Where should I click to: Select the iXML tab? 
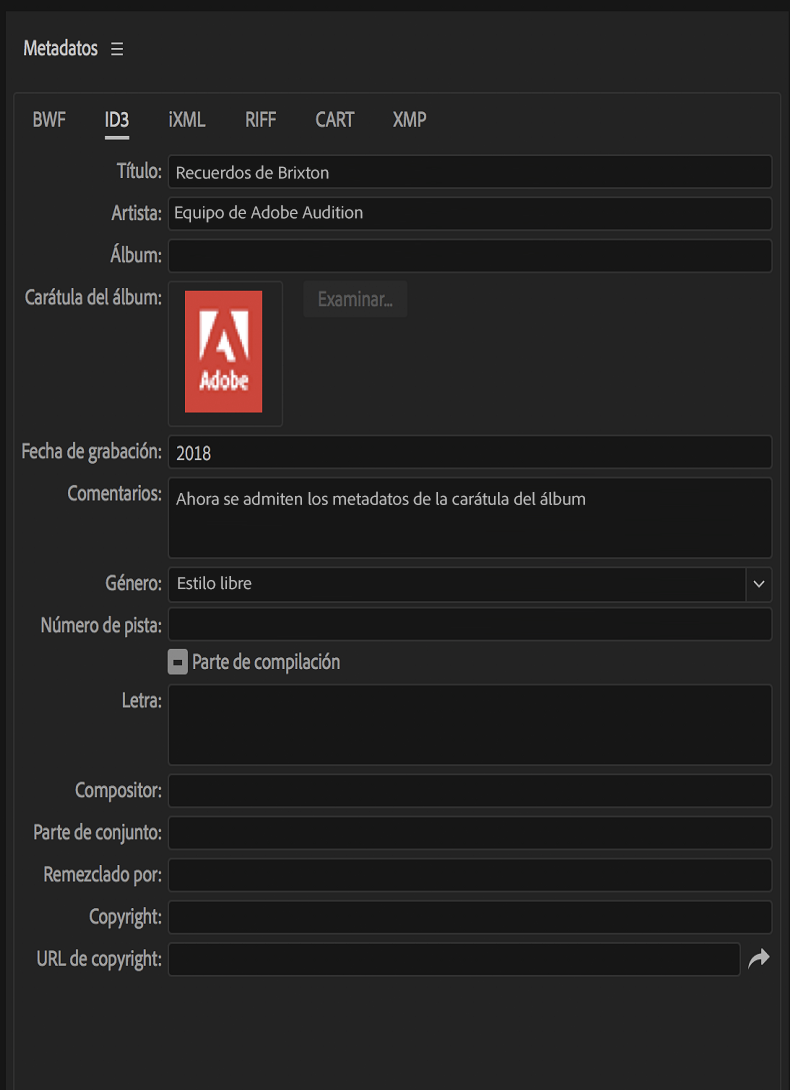click(184, 119)
